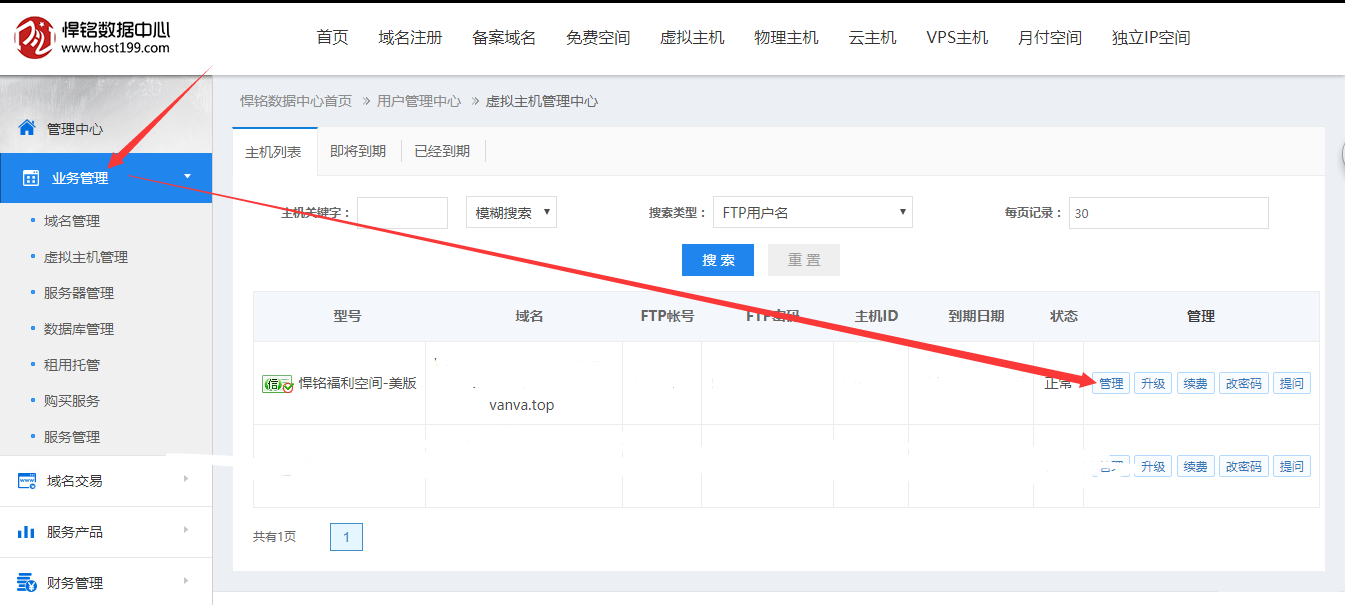1345x605 pixels.
Task: Expand 服务产品 with its right arrow
Action: pyautogui.click(x=186, y=530)
